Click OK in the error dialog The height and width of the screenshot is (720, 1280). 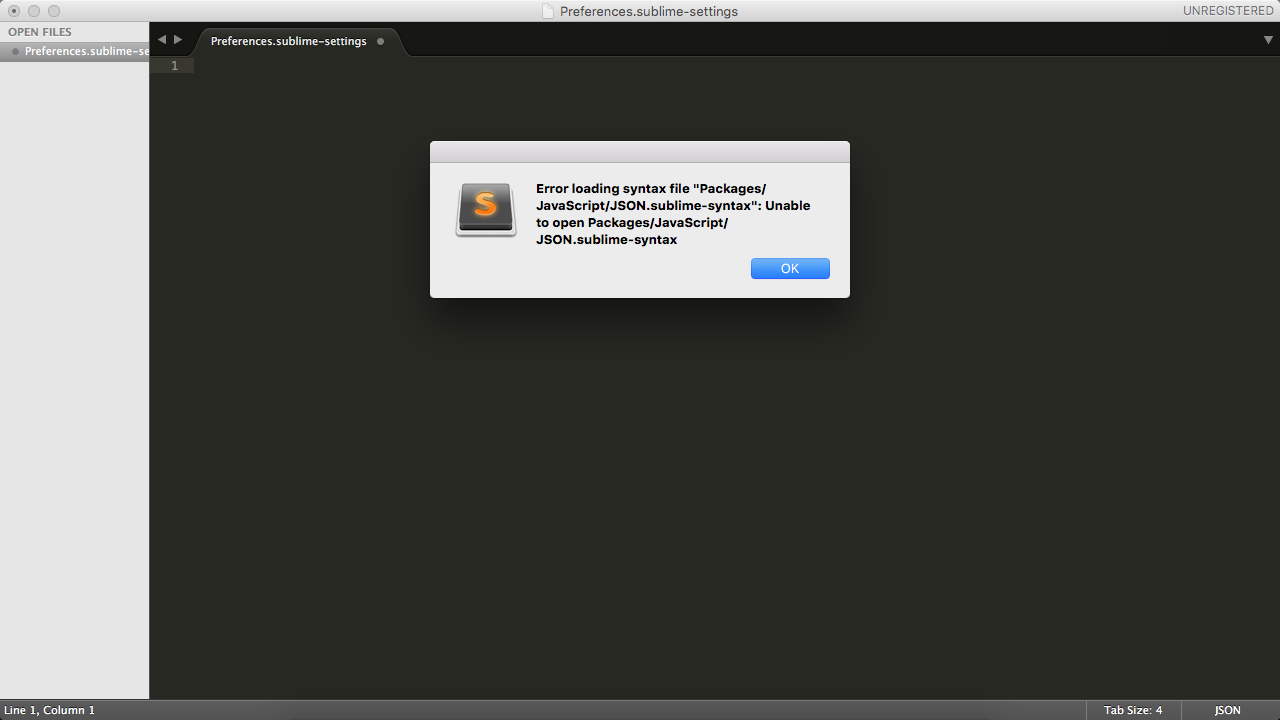click(x=790, y=268)
